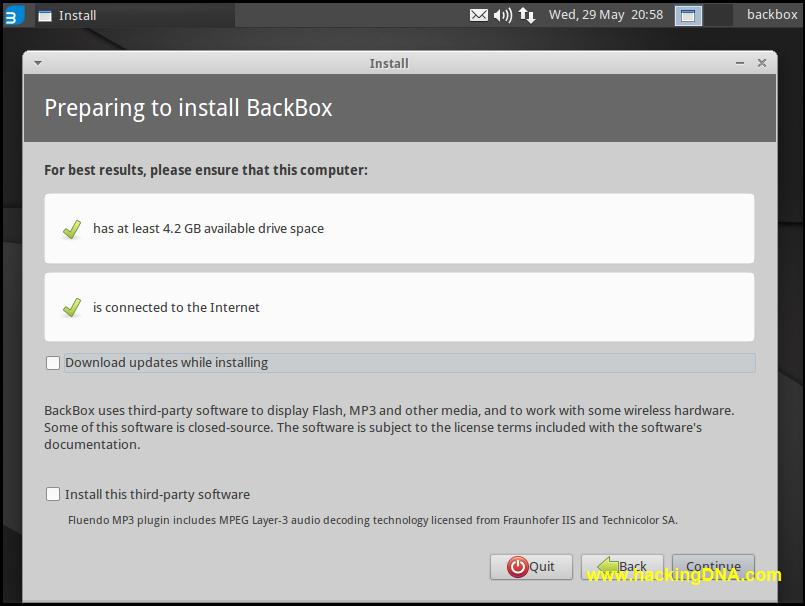
Task: Enable Download updates while installing
Action: point(53,362)
